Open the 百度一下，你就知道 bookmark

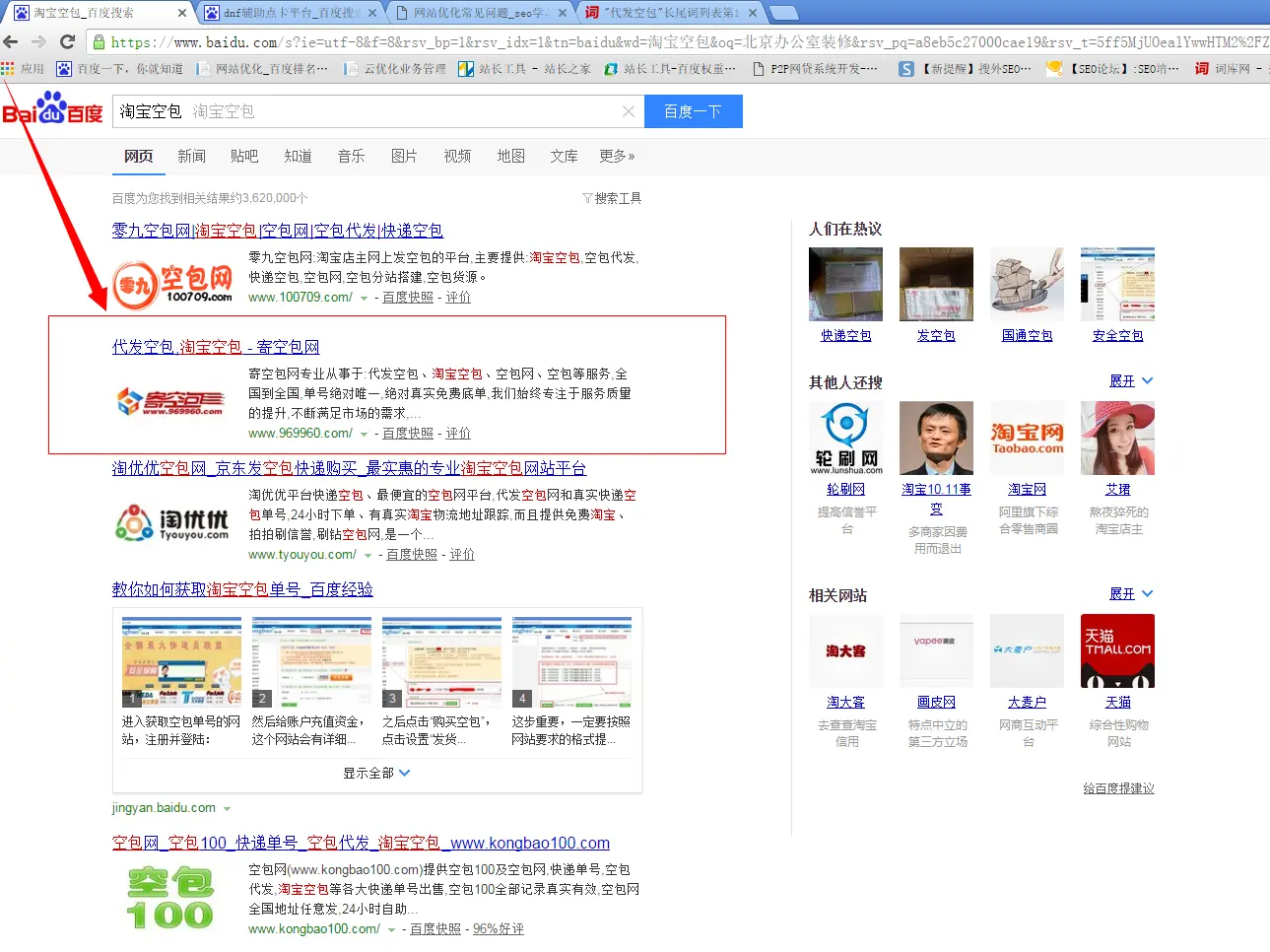pyautogui.click(x=120, y=68)
